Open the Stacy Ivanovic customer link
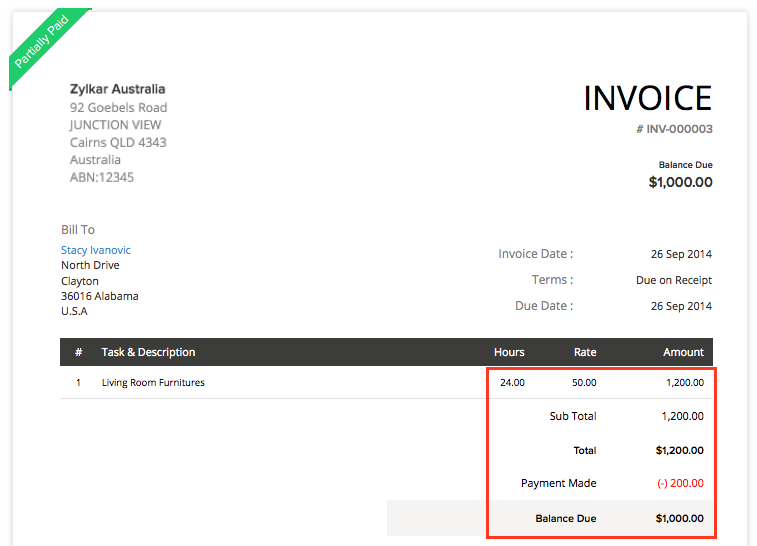Viewport: 757px width, 546px height. click(96, 250)
